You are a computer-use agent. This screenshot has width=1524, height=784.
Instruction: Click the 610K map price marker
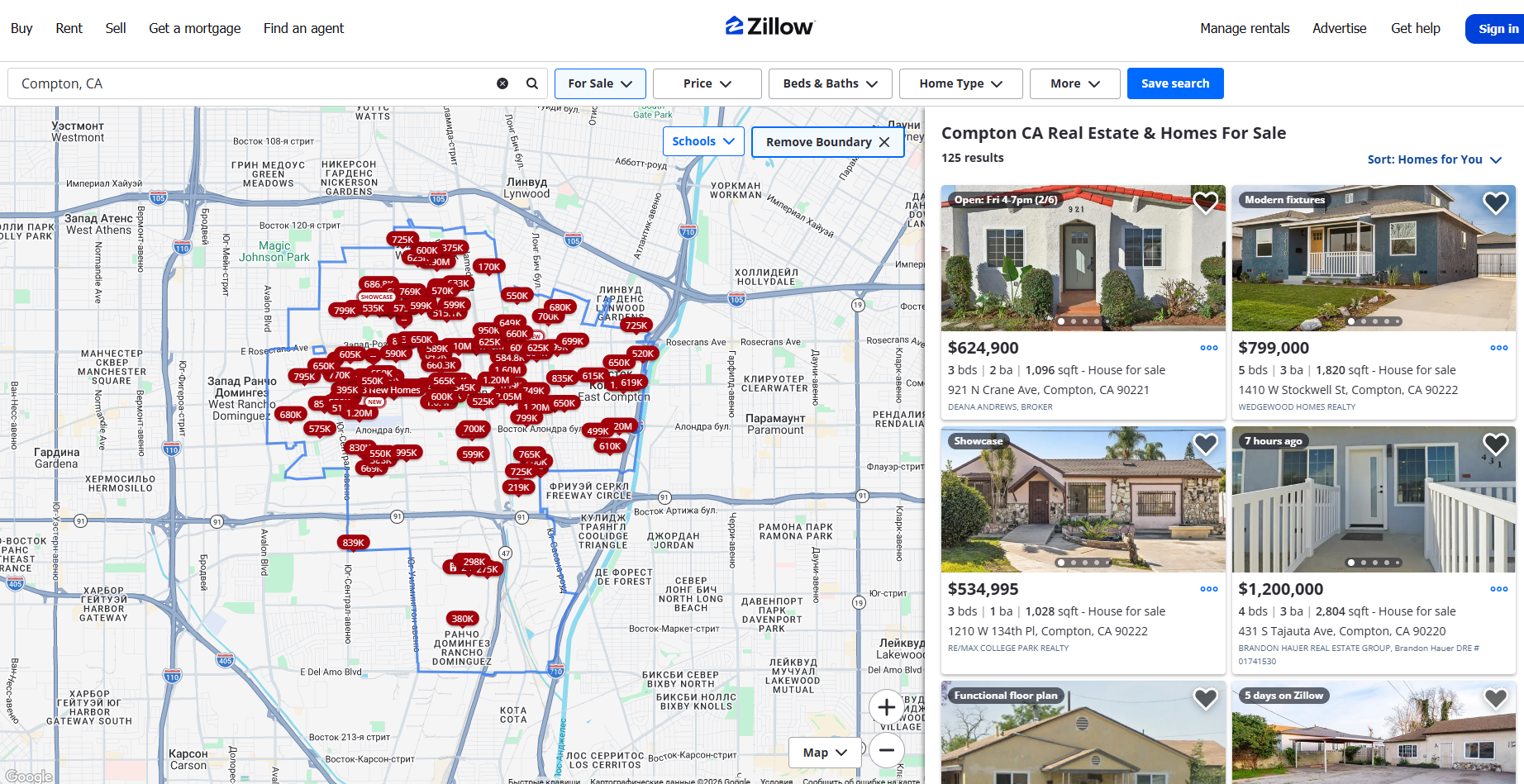[x=610, y=446]
